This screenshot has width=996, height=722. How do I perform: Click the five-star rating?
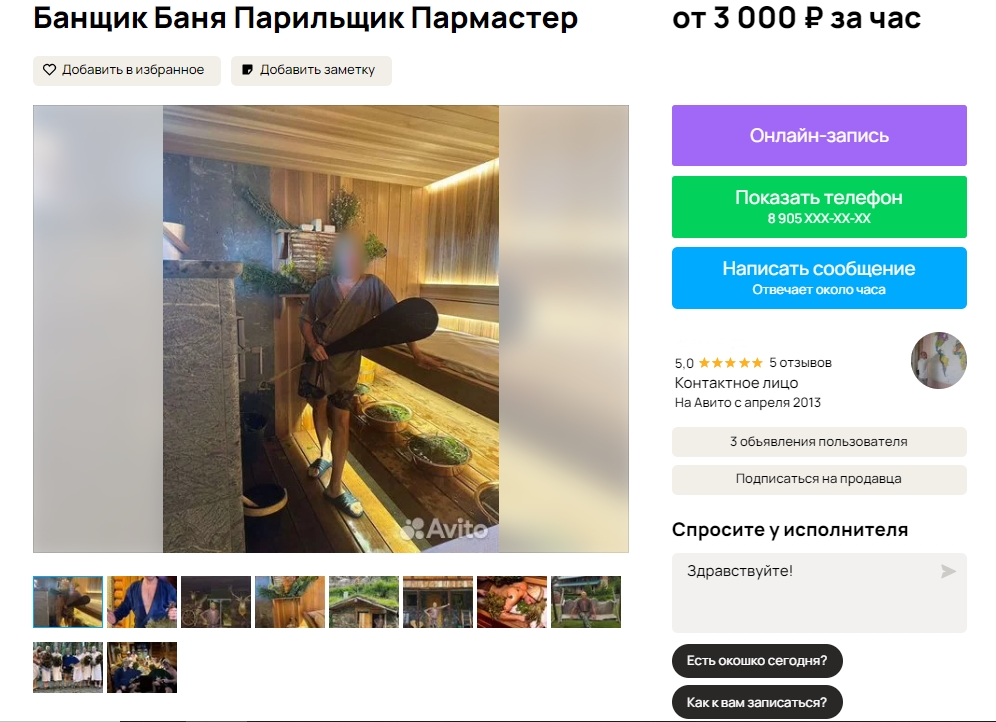click(x=730, y=363)
